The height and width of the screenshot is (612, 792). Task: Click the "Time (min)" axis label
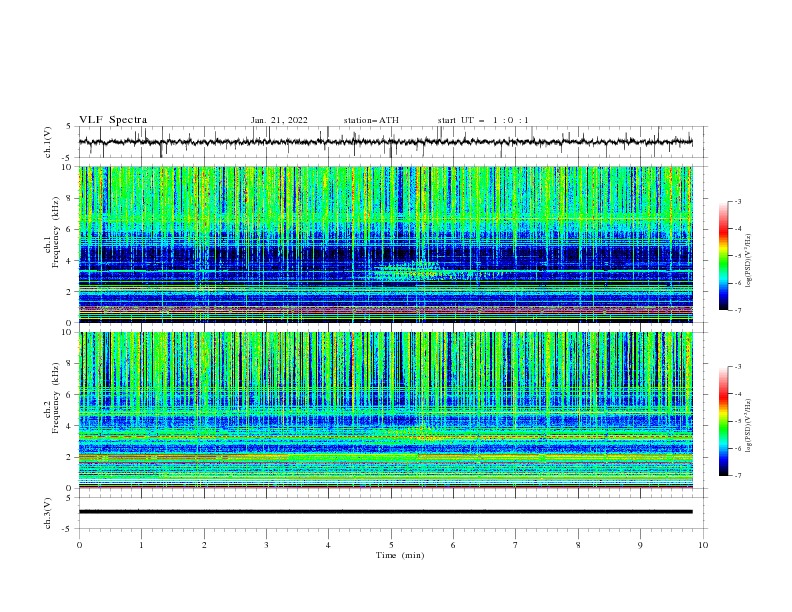tap(400, 555)
